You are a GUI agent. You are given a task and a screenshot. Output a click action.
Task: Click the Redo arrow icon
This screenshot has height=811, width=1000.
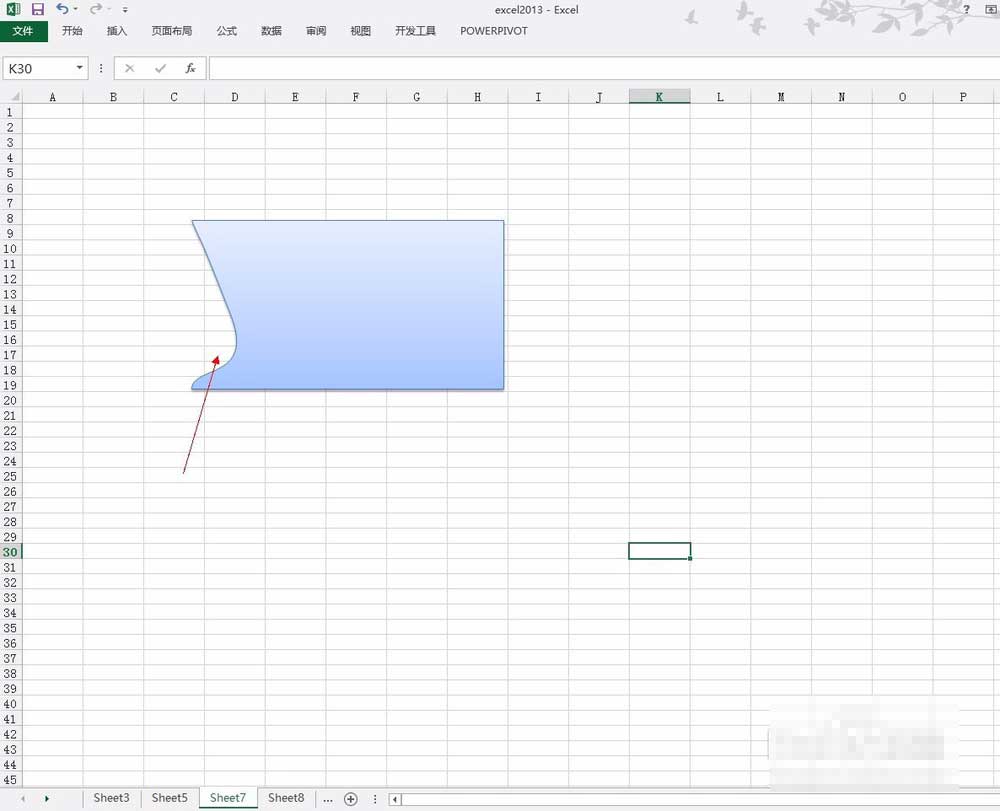(95, 9)
